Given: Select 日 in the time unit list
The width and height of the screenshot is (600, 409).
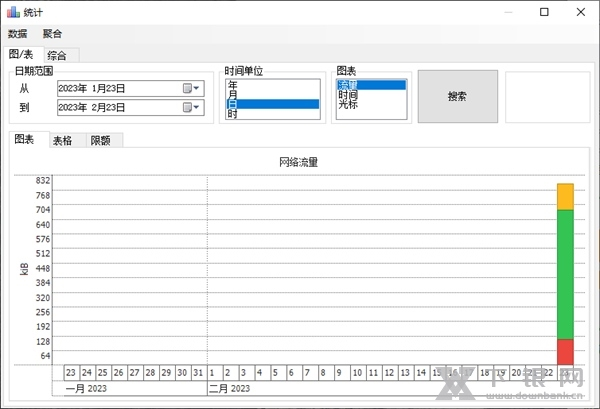Looking at the screenshot, I should [x=273, y=104].
